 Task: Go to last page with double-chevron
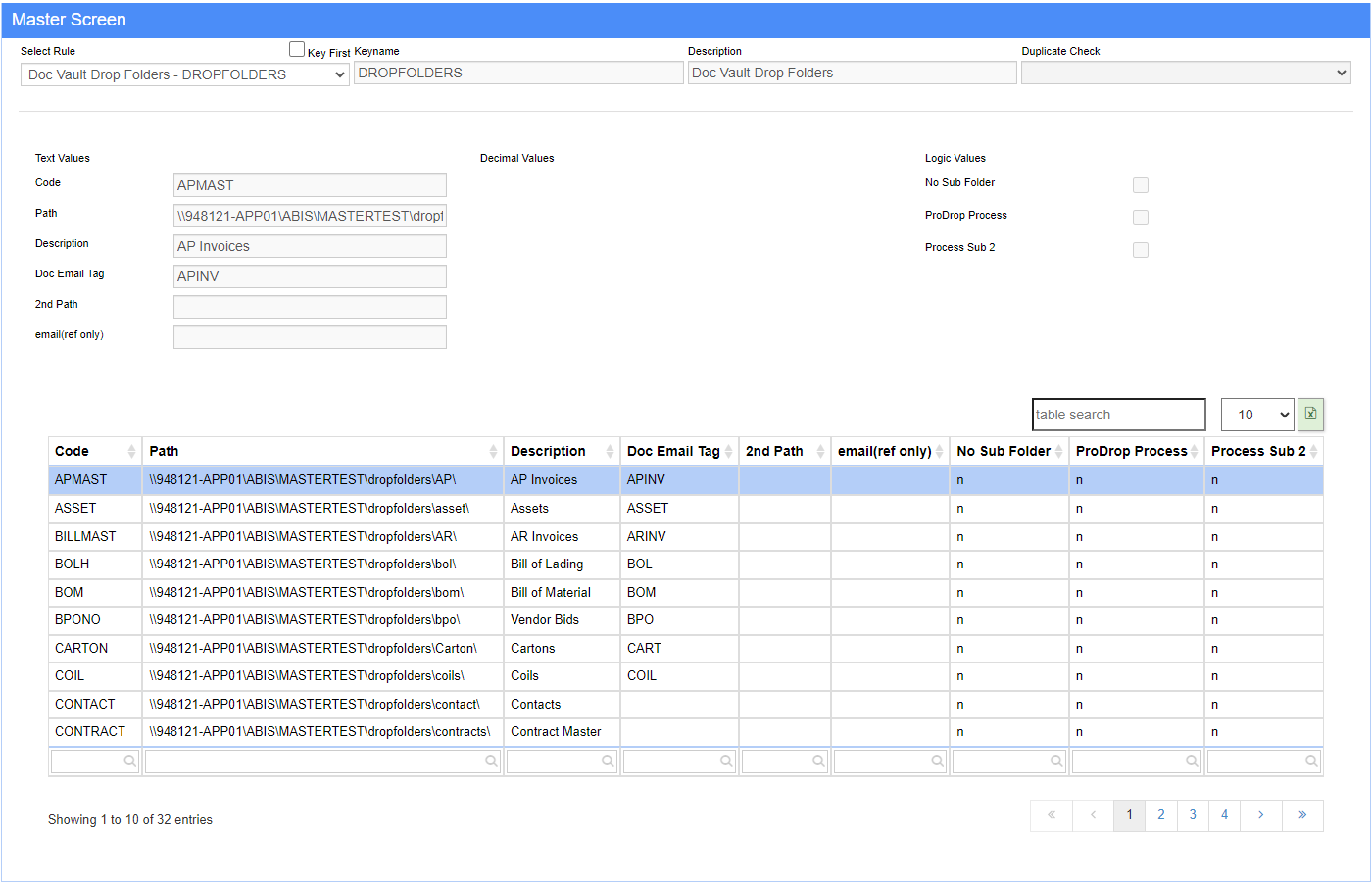pos(1302,815)
